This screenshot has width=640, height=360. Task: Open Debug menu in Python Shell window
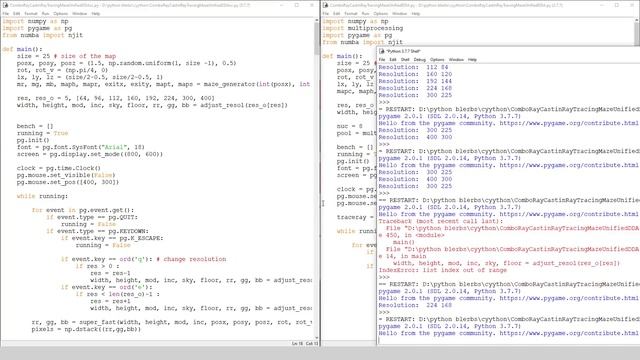click(420, 60)
